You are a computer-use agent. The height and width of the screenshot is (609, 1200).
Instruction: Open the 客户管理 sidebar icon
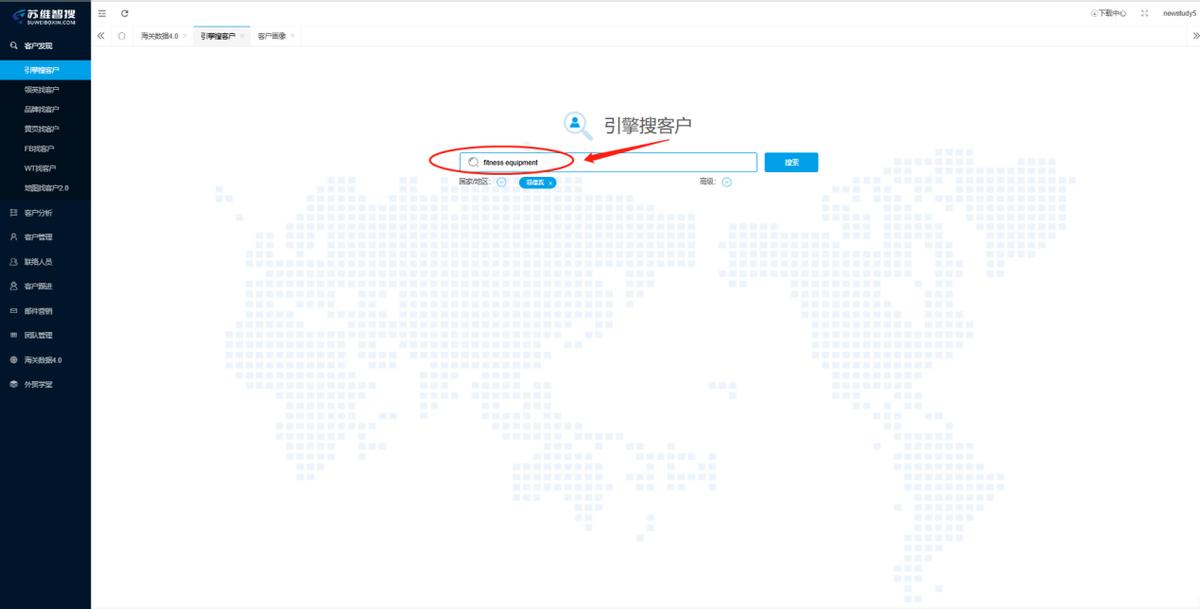12,236
